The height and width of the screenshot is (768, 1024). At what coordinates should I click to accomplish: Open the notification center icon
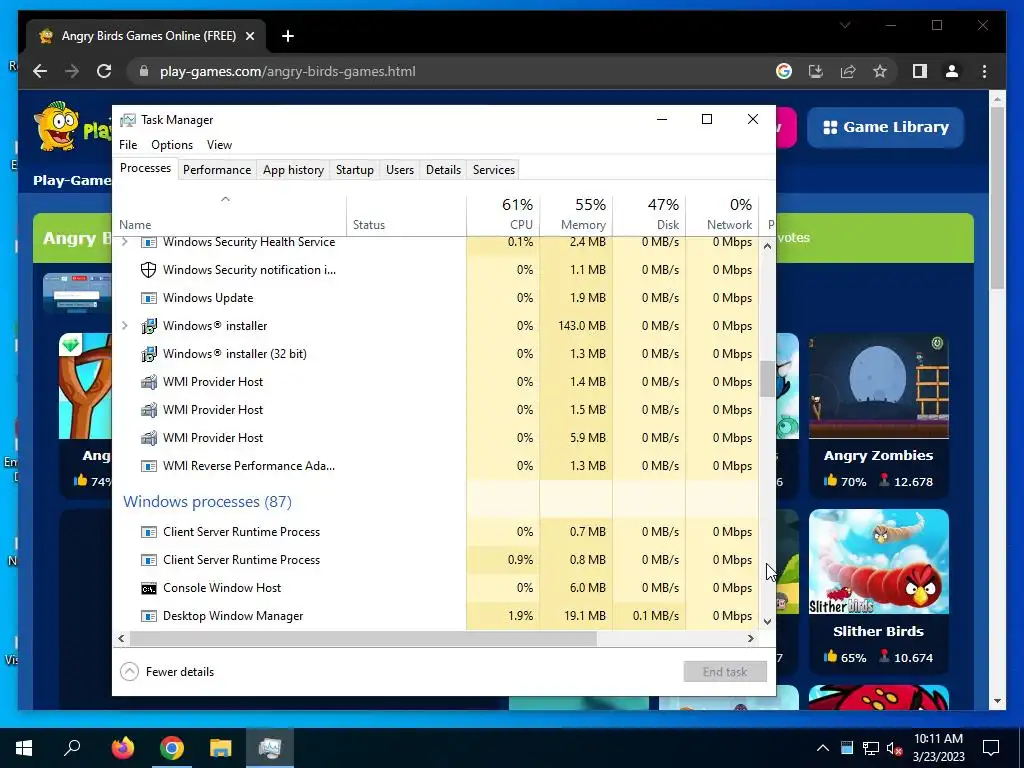click(991, 748)
